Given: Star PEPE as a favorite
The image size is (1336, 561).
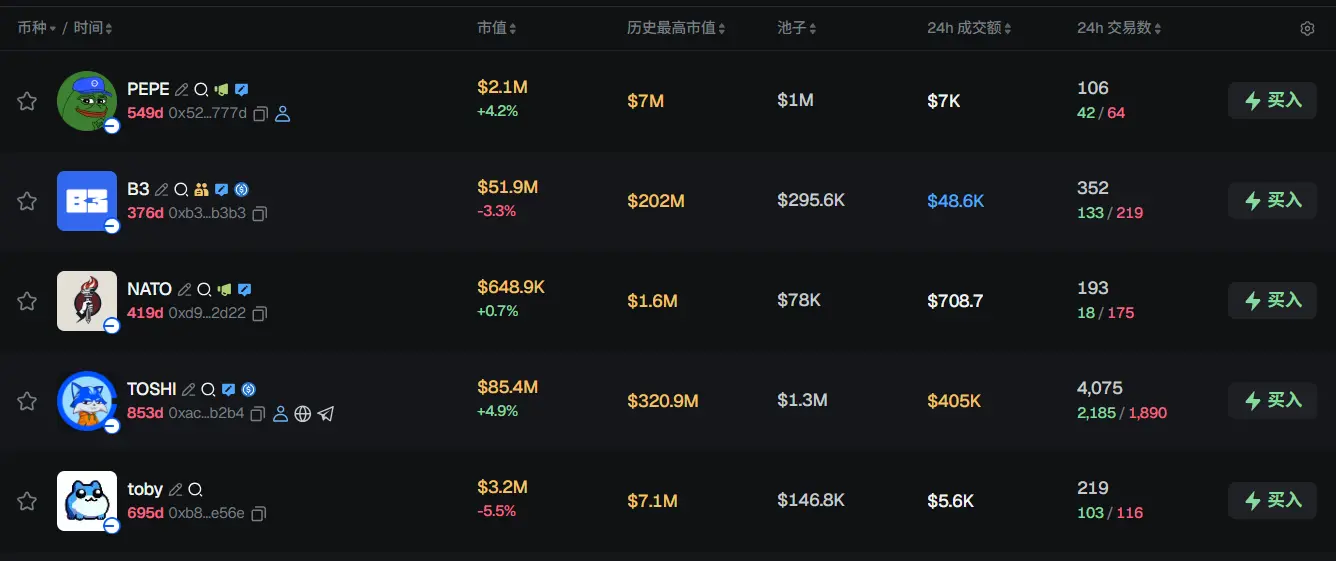Looking at the screenshot, I should click(x=27, y=101).
